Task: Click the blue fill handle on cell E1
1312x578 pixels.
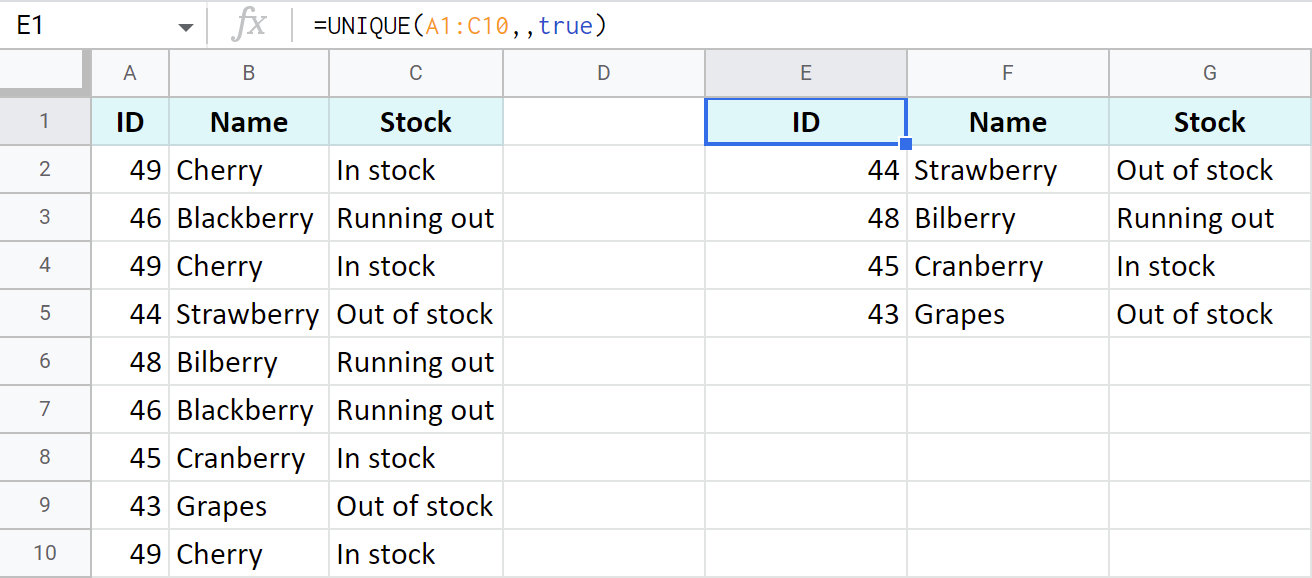Action: coord(905,143)
